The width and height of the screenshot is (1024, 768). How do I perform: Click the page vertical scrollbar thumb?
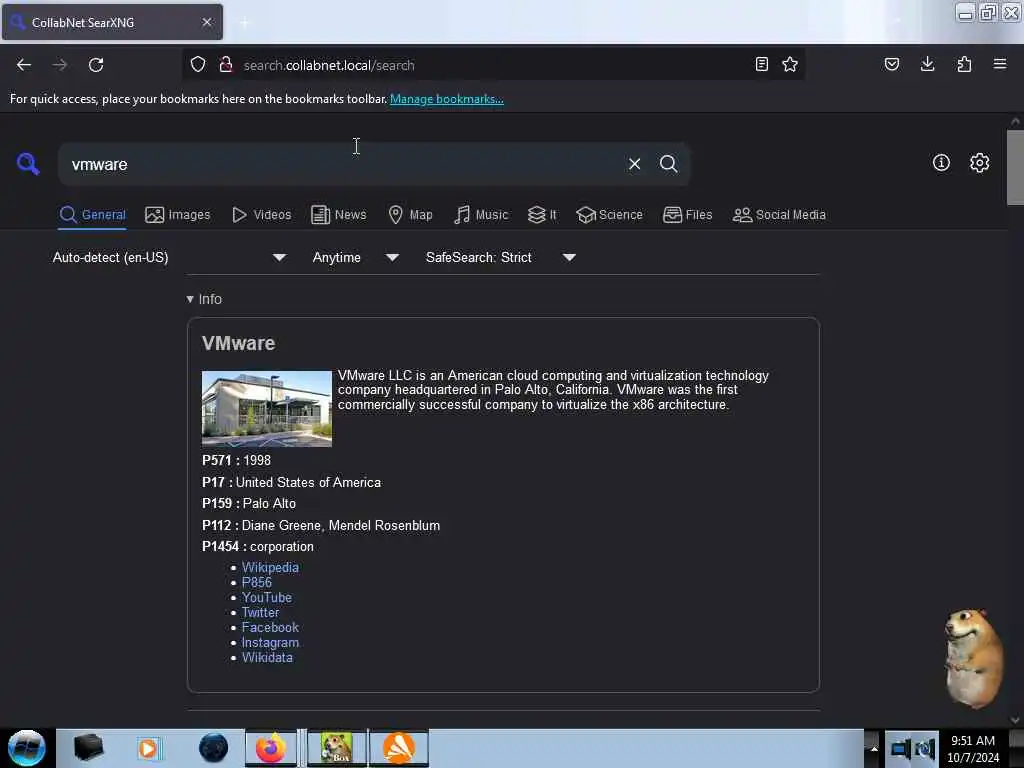pyautogui.click(x=1015, y=168)
